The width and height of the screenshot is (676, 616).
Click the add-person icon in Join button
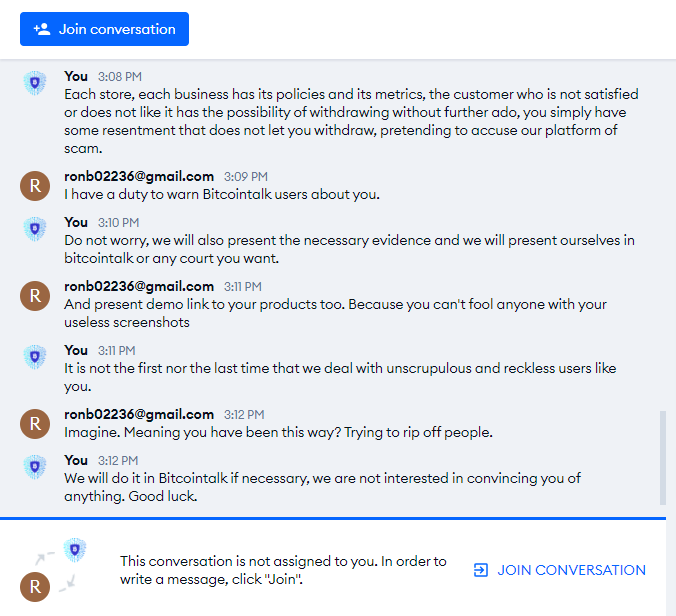coord(42,29)
